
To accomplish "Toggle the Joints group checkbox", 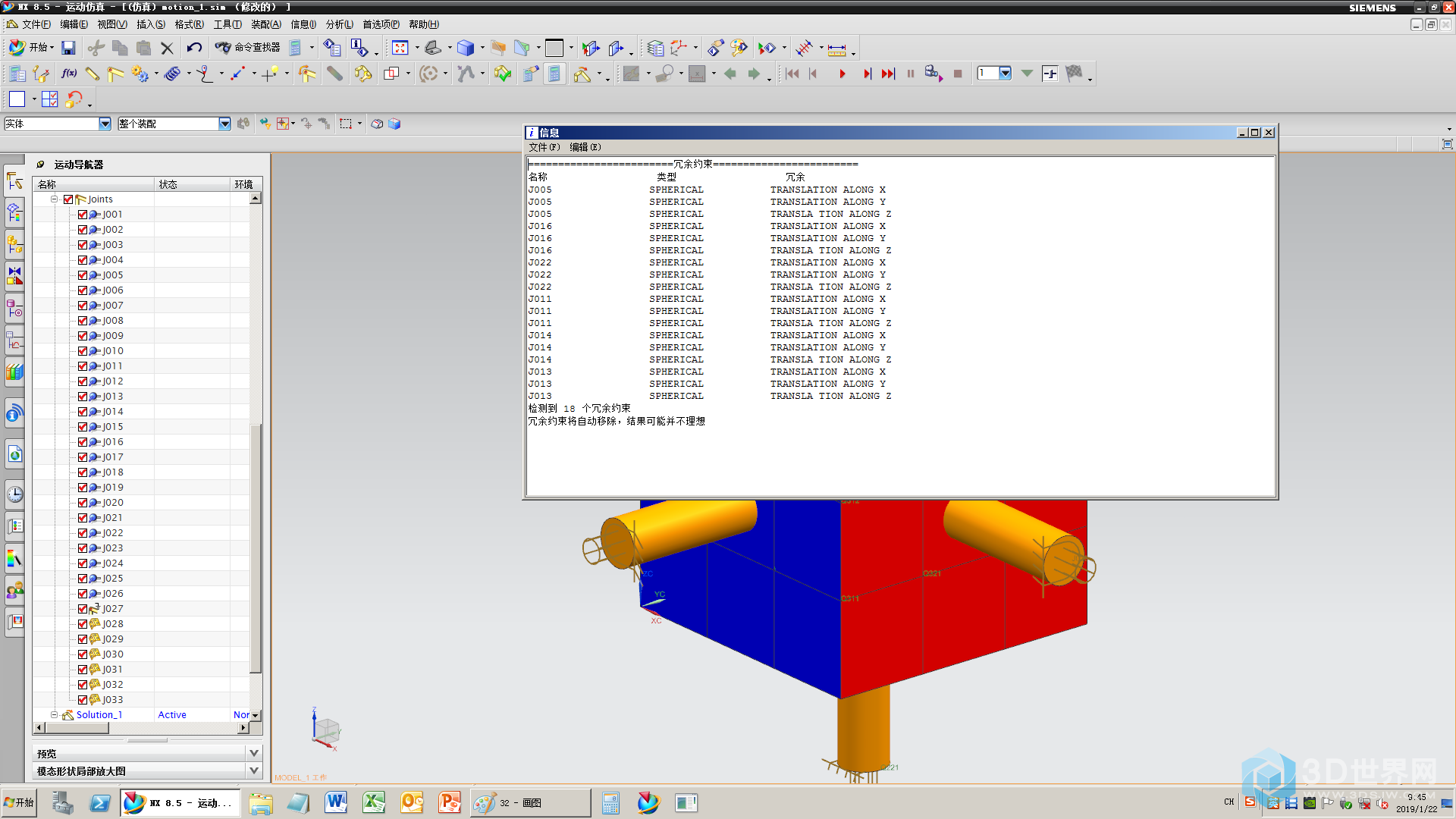I will [x=68, y=199].
